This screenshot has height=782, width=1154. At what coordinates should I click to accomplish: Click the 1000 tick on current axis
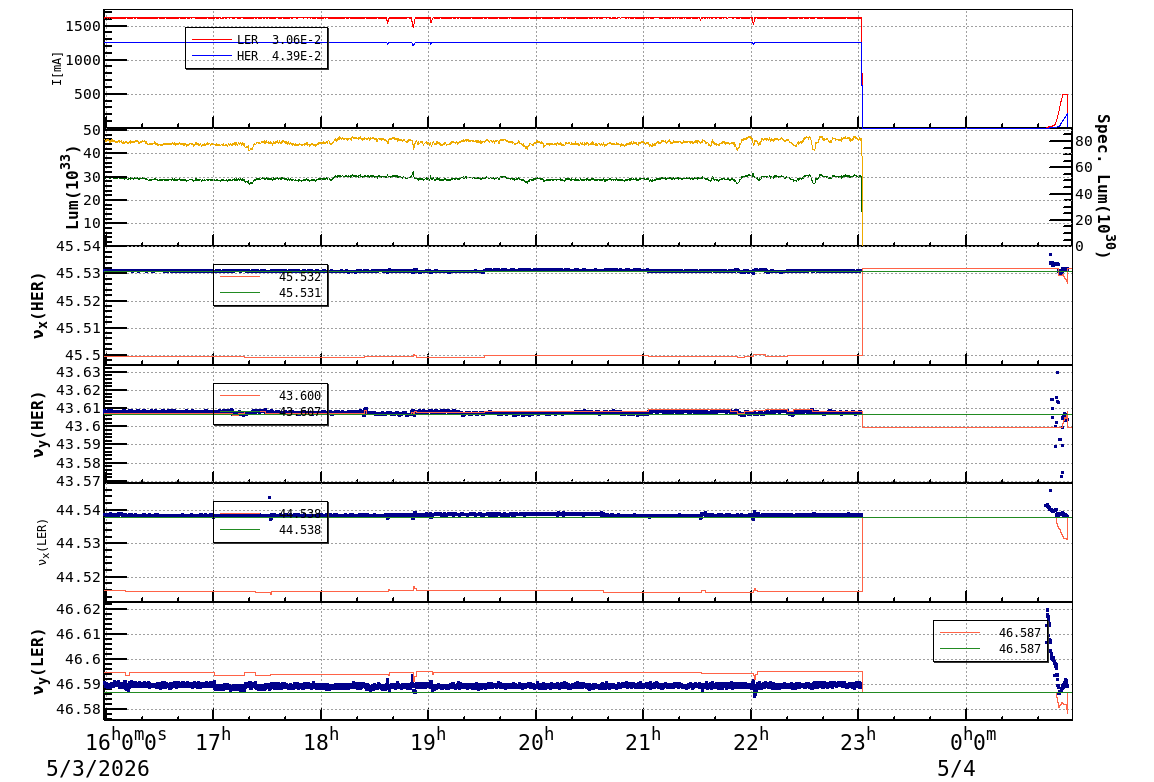click(82, 60)
